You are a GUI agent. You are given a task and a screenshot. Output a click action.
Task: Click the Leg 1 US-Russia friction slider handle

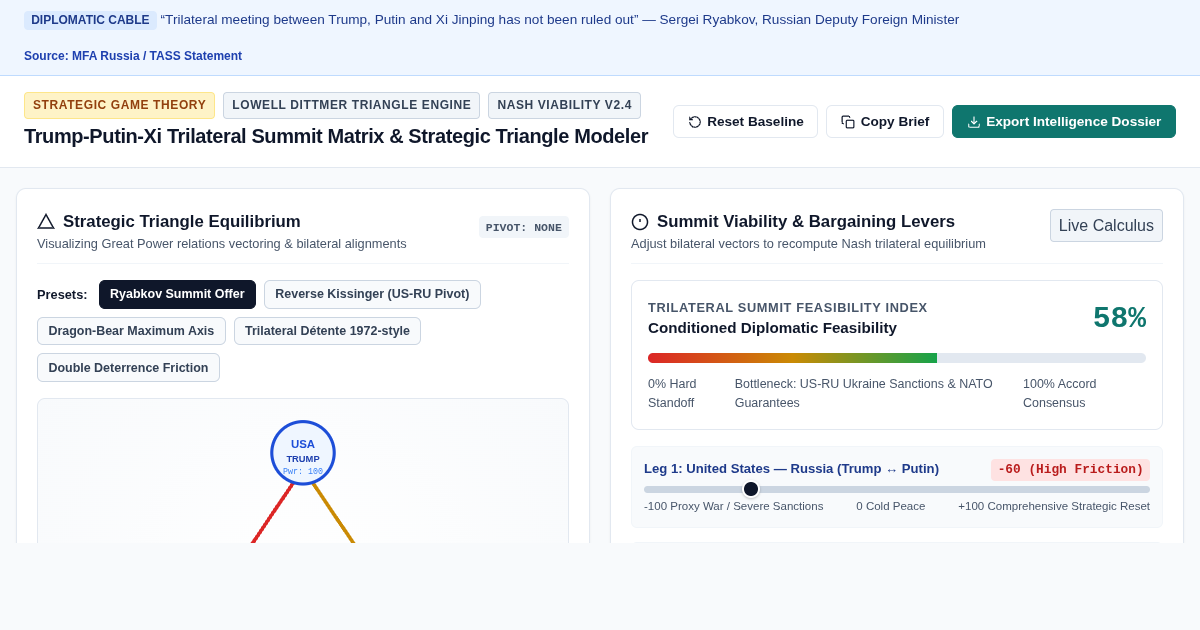click(751, 489)
